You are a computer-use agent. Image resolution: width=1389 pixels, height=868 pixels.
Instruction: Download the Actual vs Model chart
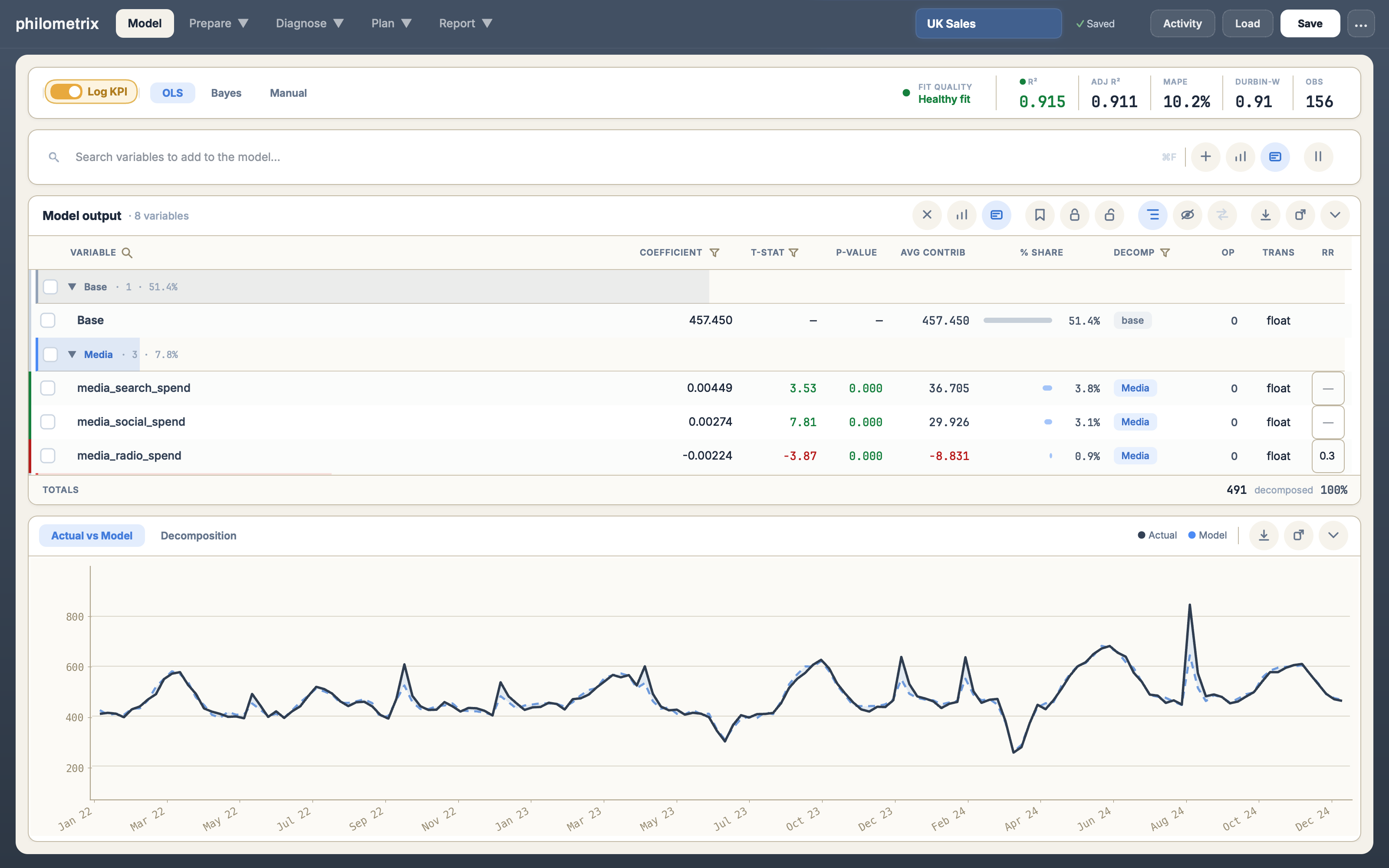coord(1264,536)
